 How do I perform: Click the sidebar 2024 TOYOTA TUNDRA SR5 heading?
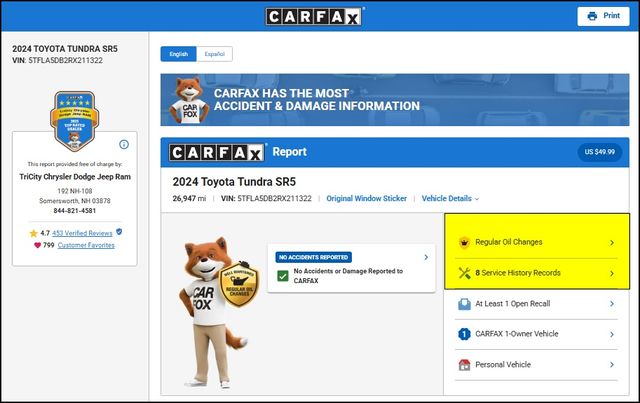click(65, 49)
